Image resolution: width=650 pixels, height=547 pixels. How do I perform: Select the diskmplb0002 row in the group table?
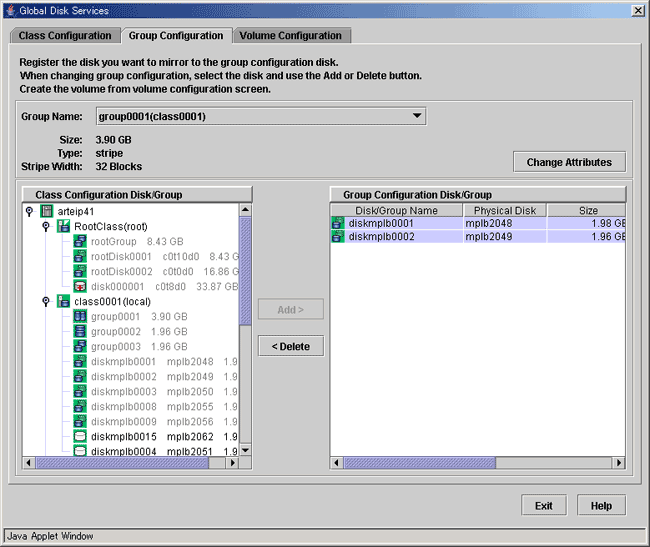(x=478, y=236)
